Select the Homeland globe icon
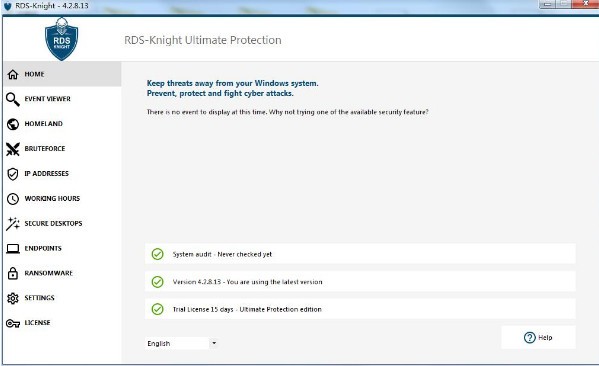 (x=13, y=124)
